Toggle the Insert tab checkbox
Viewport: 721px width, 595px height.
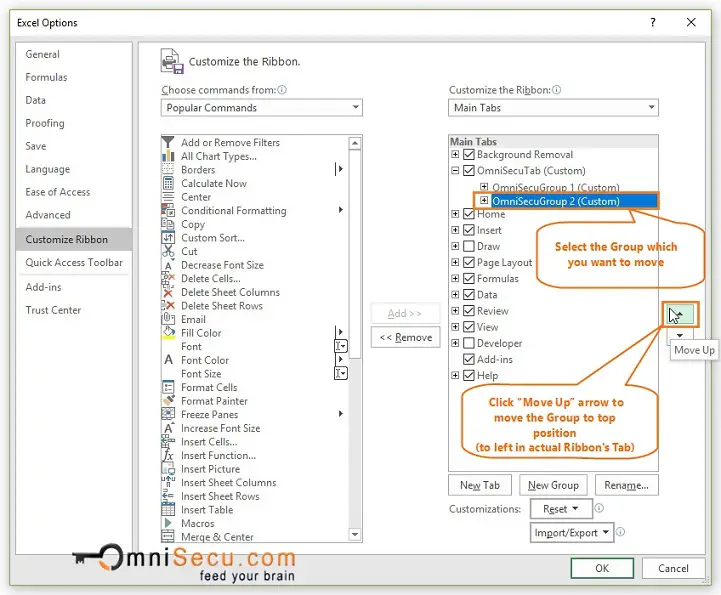[469, 230]
